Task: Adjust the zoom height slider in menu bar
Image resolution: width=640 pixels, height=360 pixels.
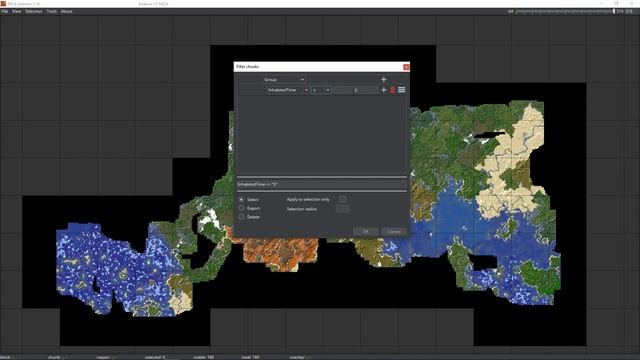Action: coord(564,11)
